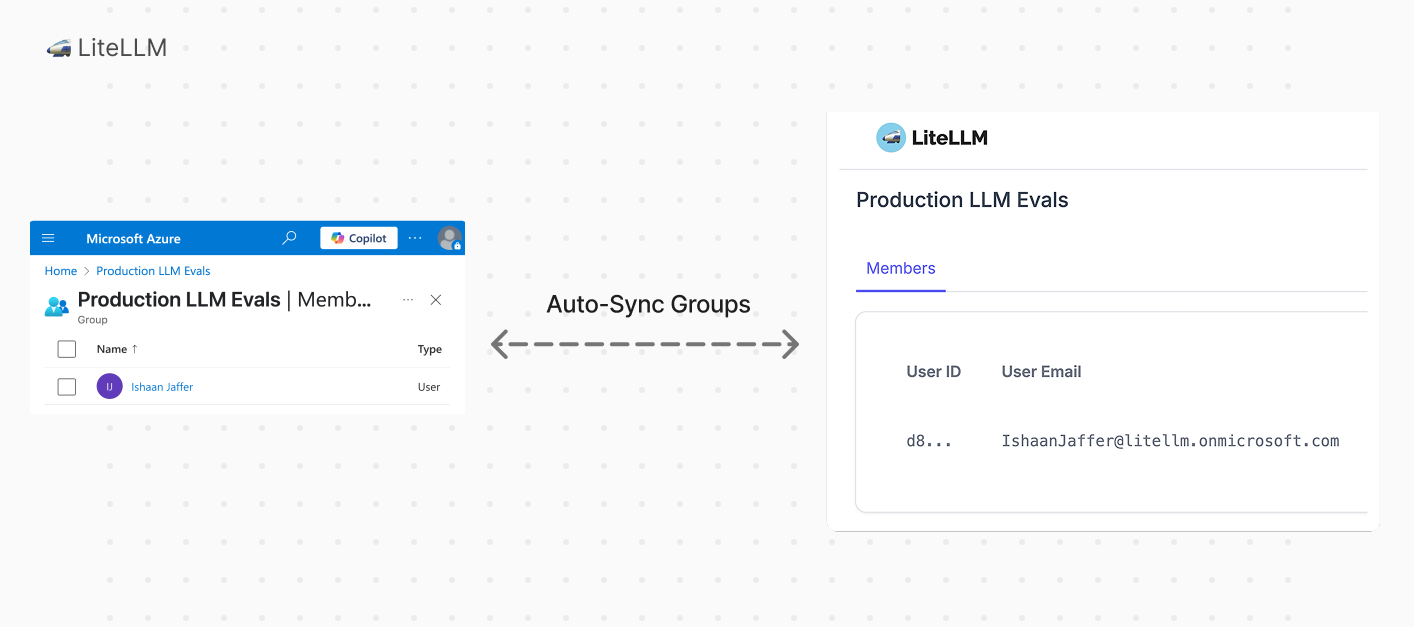Open the Copilot button

click(x=359, y=238)
